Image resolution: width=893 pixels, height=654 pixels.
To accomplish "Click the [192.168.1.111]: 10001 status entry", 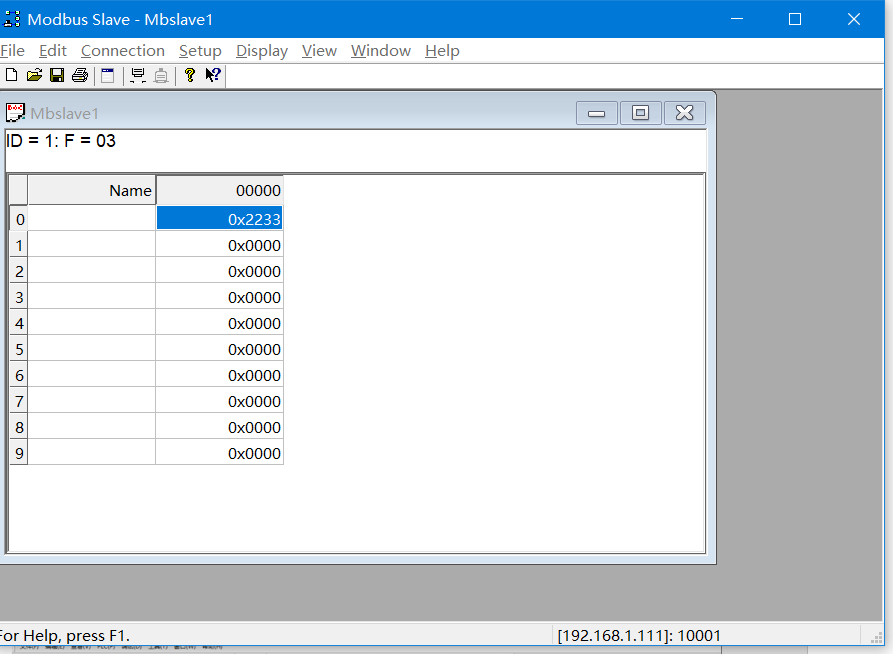I will point(639,635).
